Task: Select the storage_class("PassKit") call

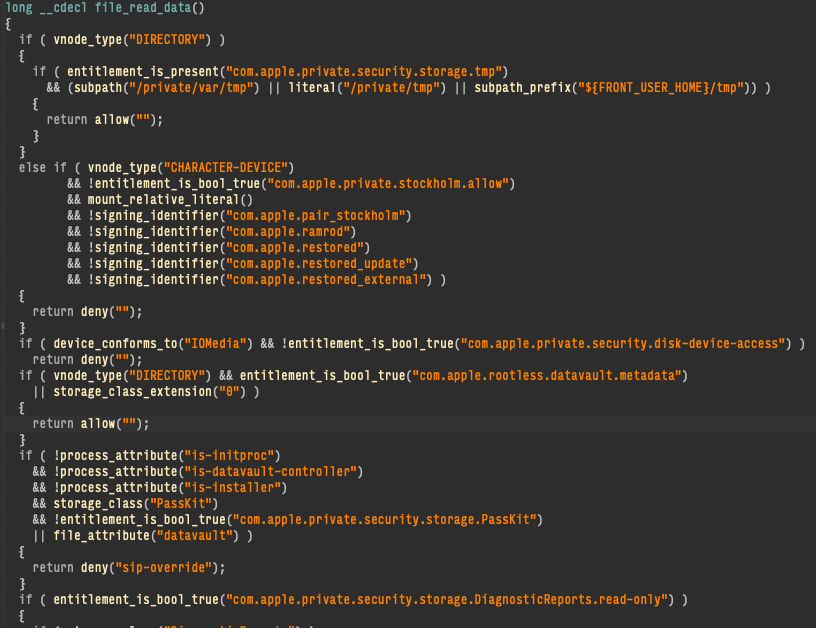Action: 135,504
